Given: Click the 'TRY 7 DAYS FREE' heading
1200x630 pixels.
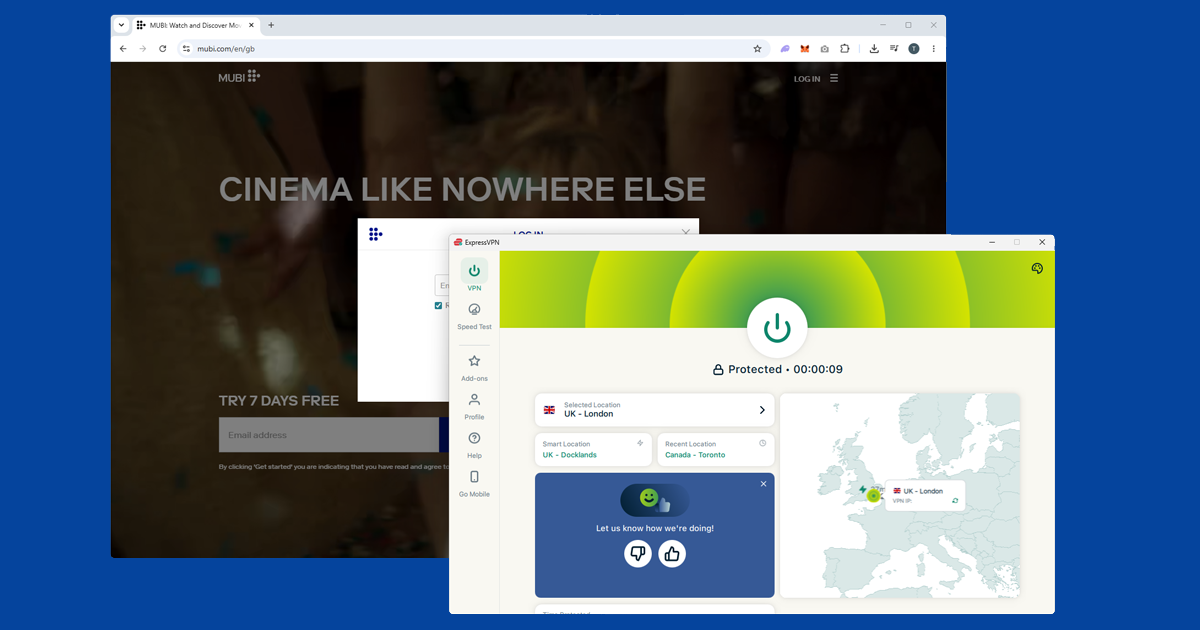Looking at the screenshot, I should point(279,400).
